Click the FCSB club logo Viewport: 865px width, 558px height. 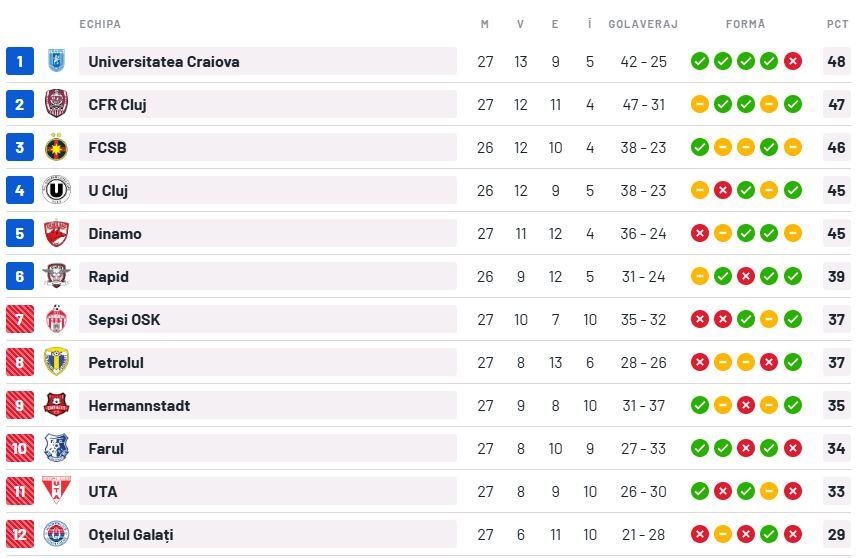click(x=57, y=147)
